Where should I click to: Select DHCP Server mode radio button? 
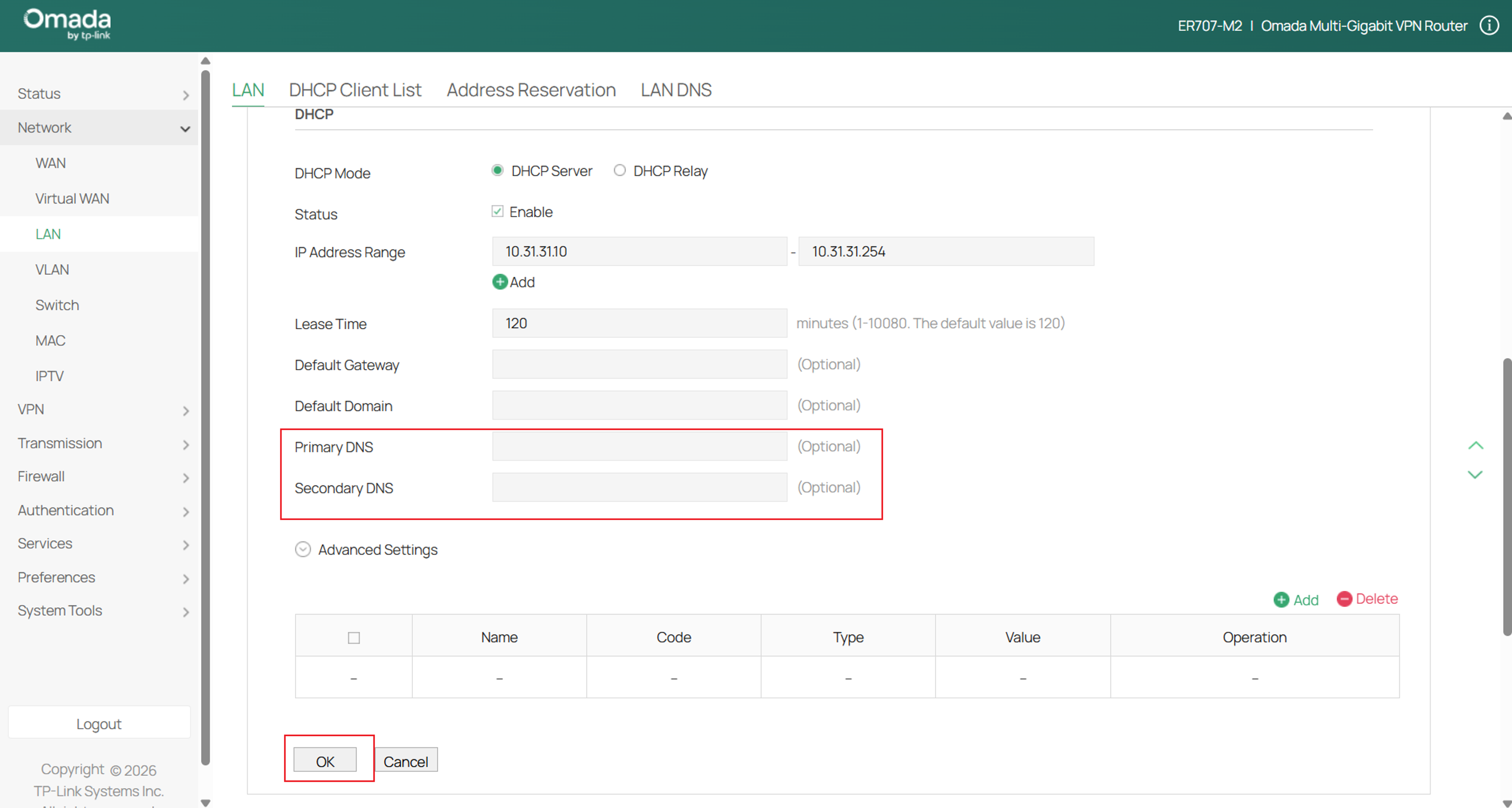497,170
